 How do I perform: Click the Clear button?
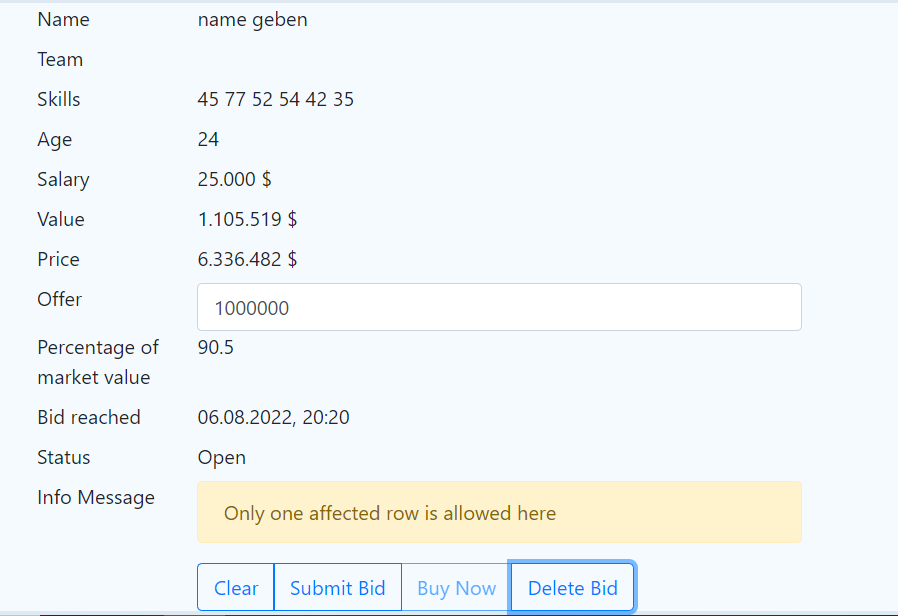pos(235,587)
